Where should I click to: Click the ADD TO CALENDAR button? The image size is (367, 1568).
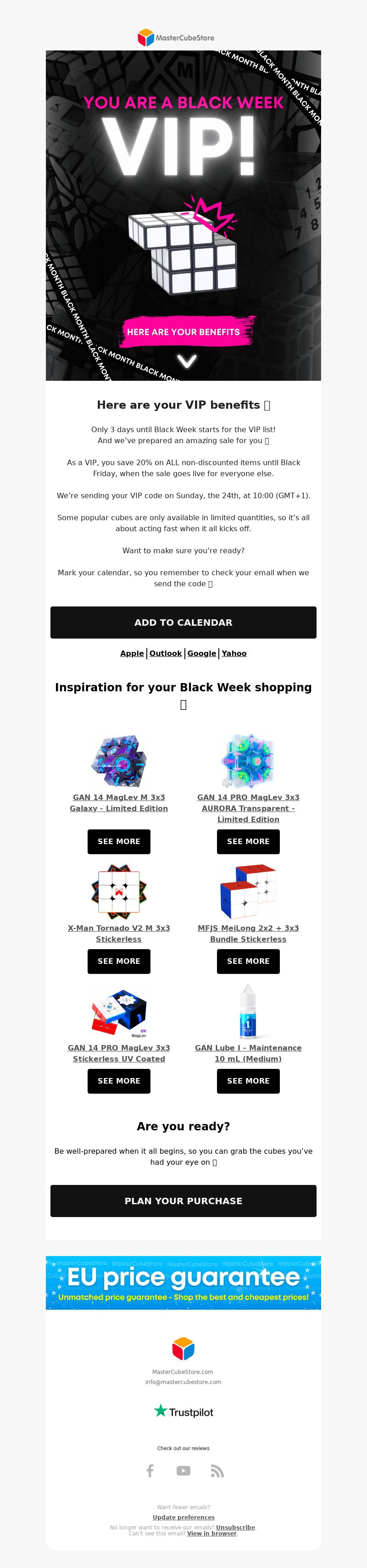(x=183, y=622)
